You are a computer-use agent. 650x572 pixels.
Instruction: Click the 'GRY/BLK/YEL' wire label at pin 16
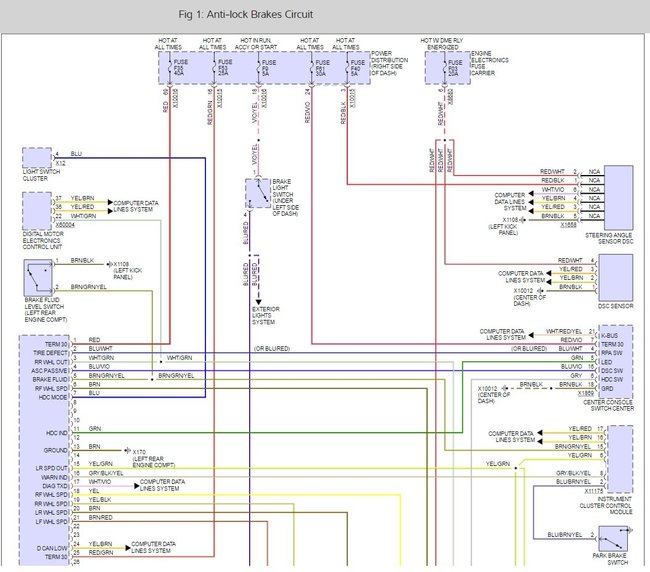click(106, 473)
